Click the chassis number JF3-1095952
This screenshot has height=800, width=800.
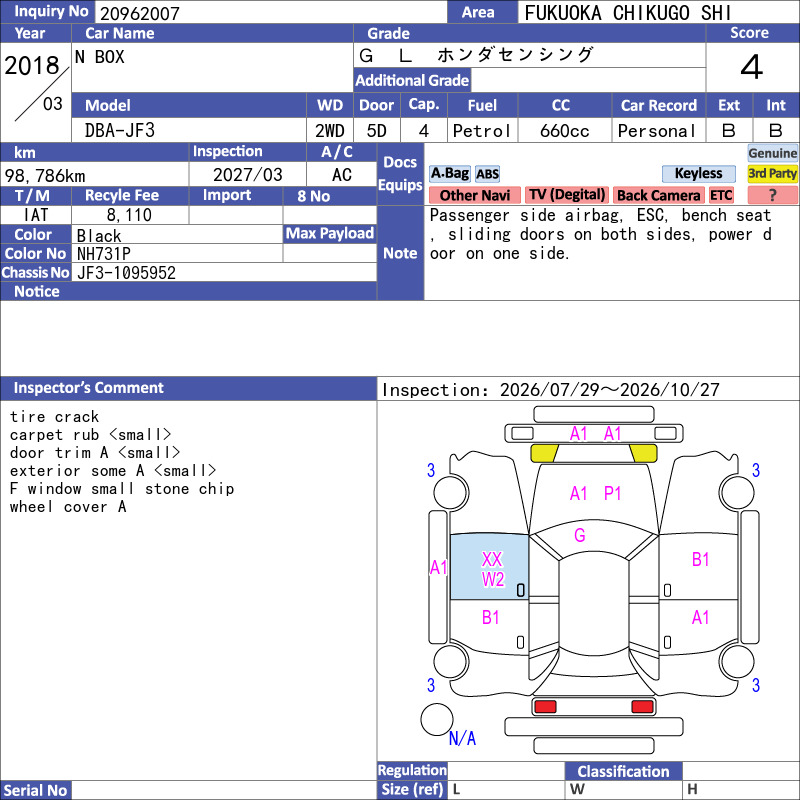click(x=127, y=273)
